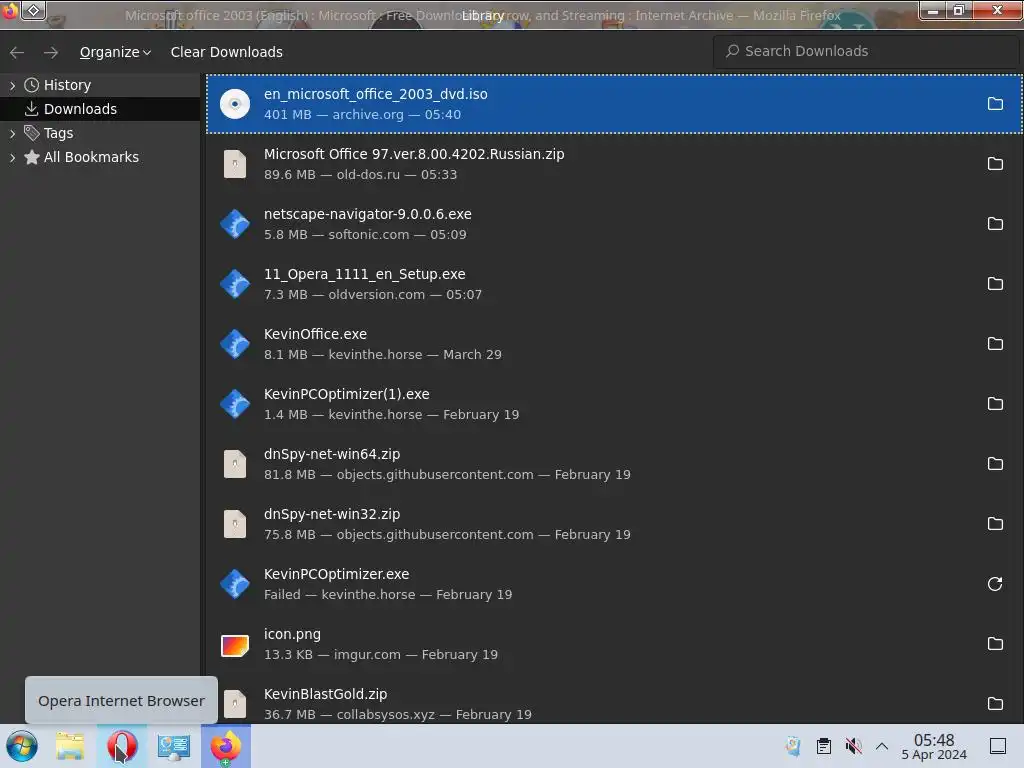1024x768 pixels.
Task: Click the show desktop tray button
Action: 998,746
